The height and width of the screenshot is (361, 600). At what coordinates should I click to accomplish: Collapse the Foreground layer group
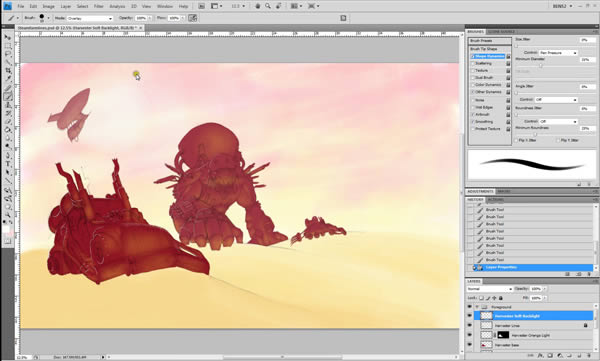(x=477, y=307)
